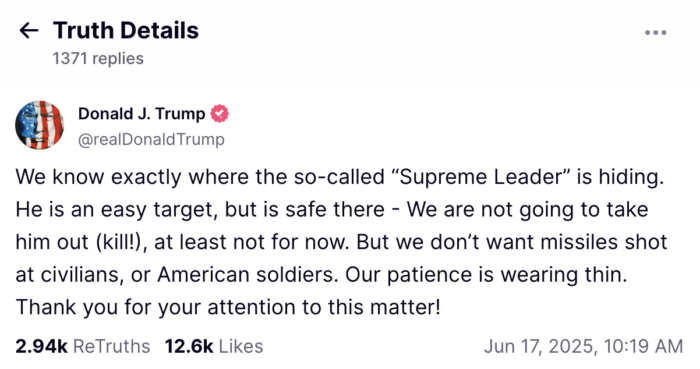
Task: Visit the @realDonaldTrump handle link
Action: [151, 140]
